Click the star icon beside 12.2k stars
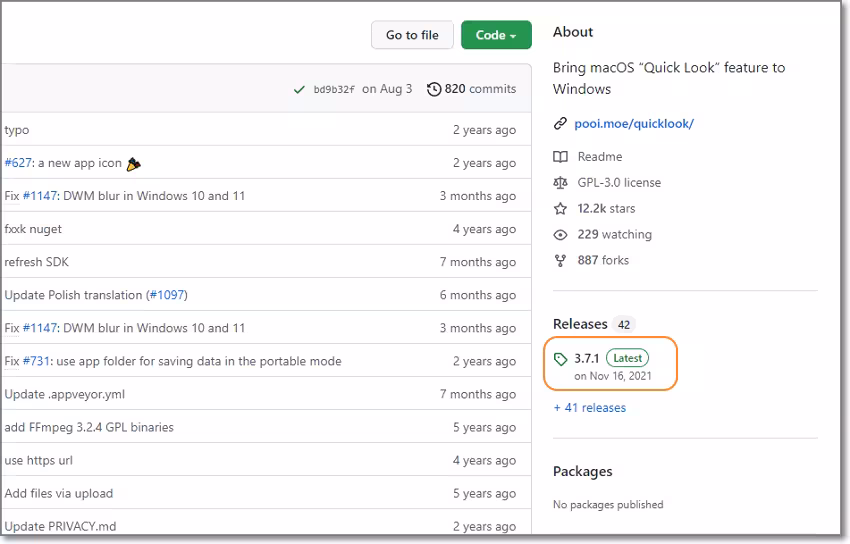The height and width of the screenshot is (544, 850). [x=560, y=209]
